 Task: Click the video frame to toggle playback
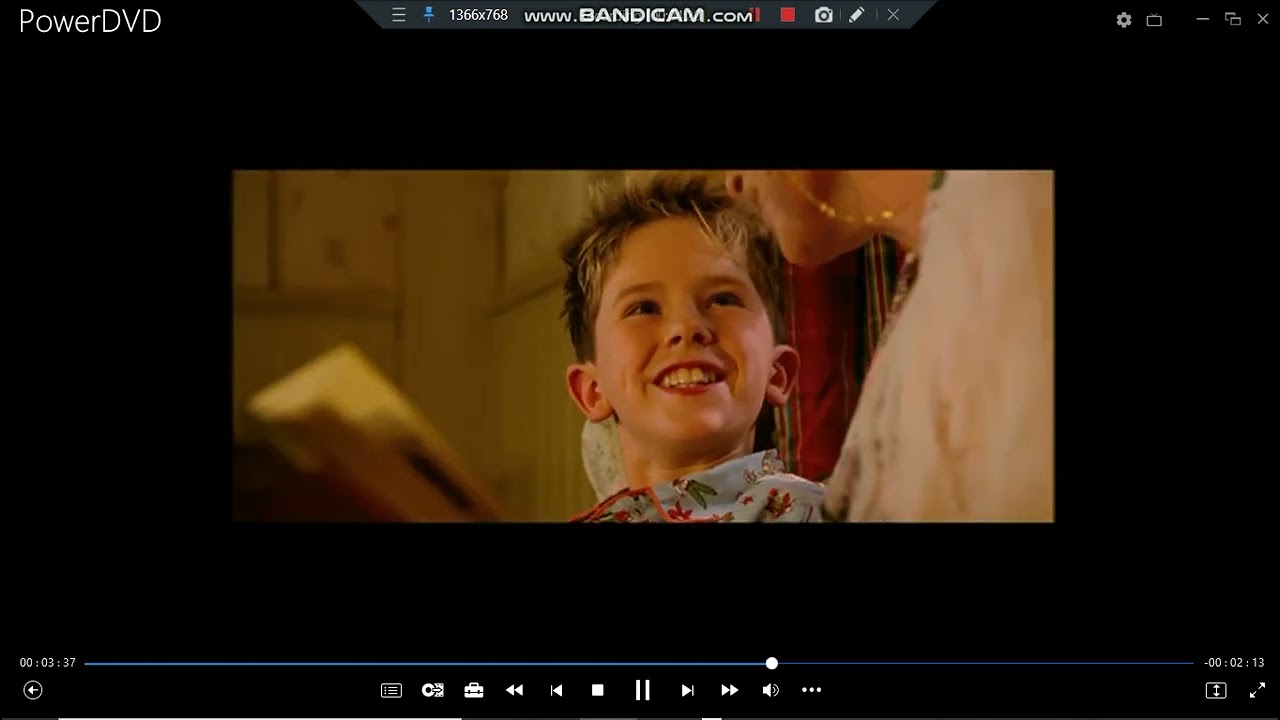(x=643, y=346)
